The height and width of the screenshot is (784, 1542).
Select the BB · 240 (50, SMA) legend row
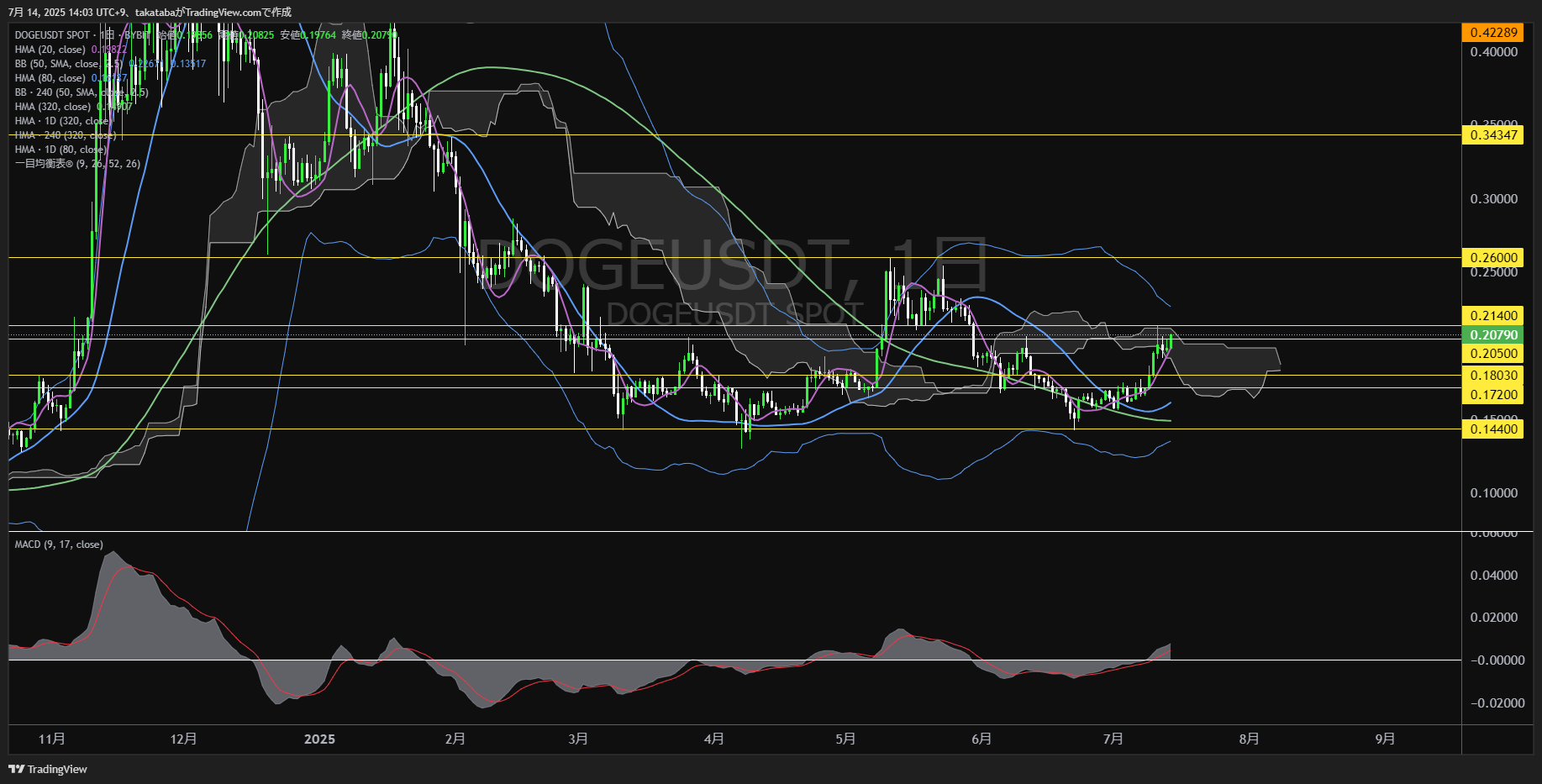[x=82, y=92]
